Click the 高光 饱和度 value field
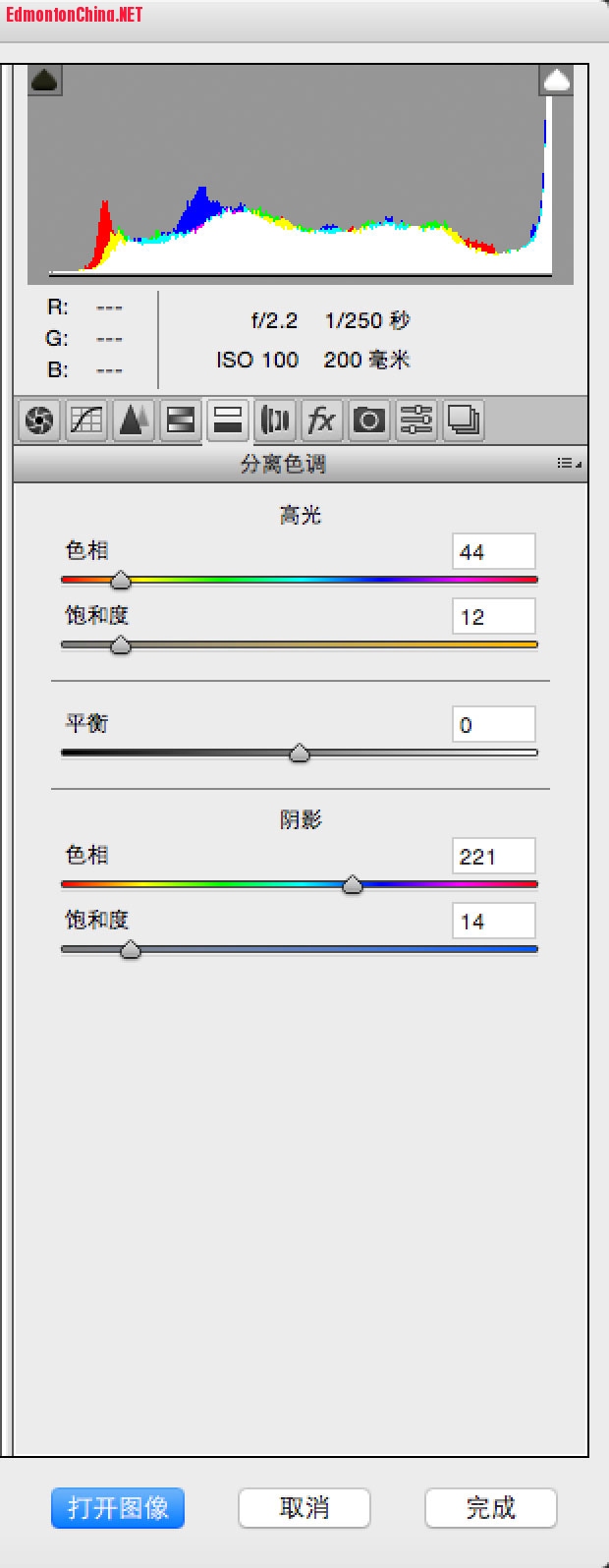The height and width of the screenshot is (1568, 609). pos(494,616)
